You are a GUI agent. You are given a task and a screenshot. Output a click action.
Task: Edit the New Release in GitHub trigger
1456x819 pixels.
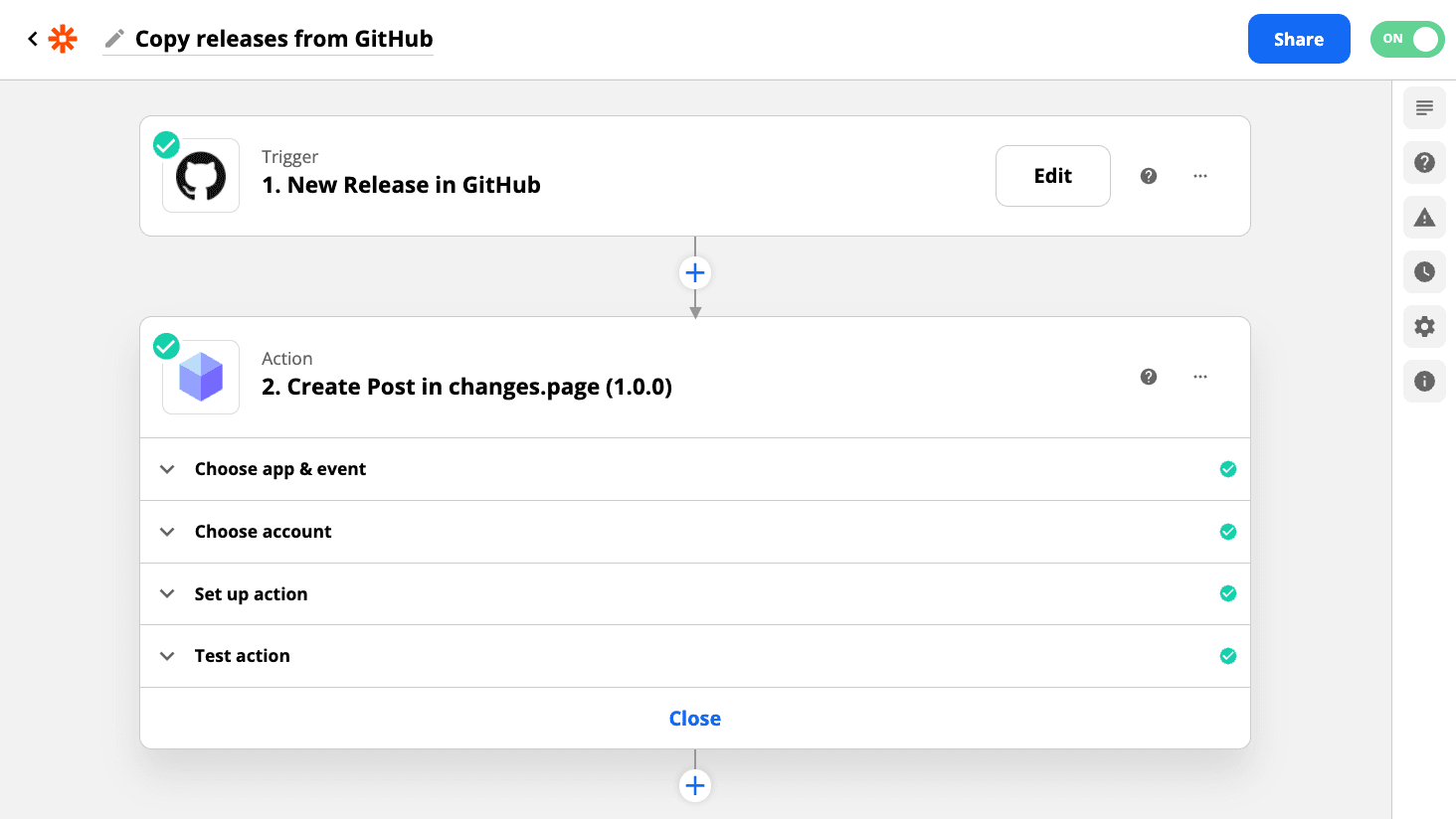tap(1052, 175)
